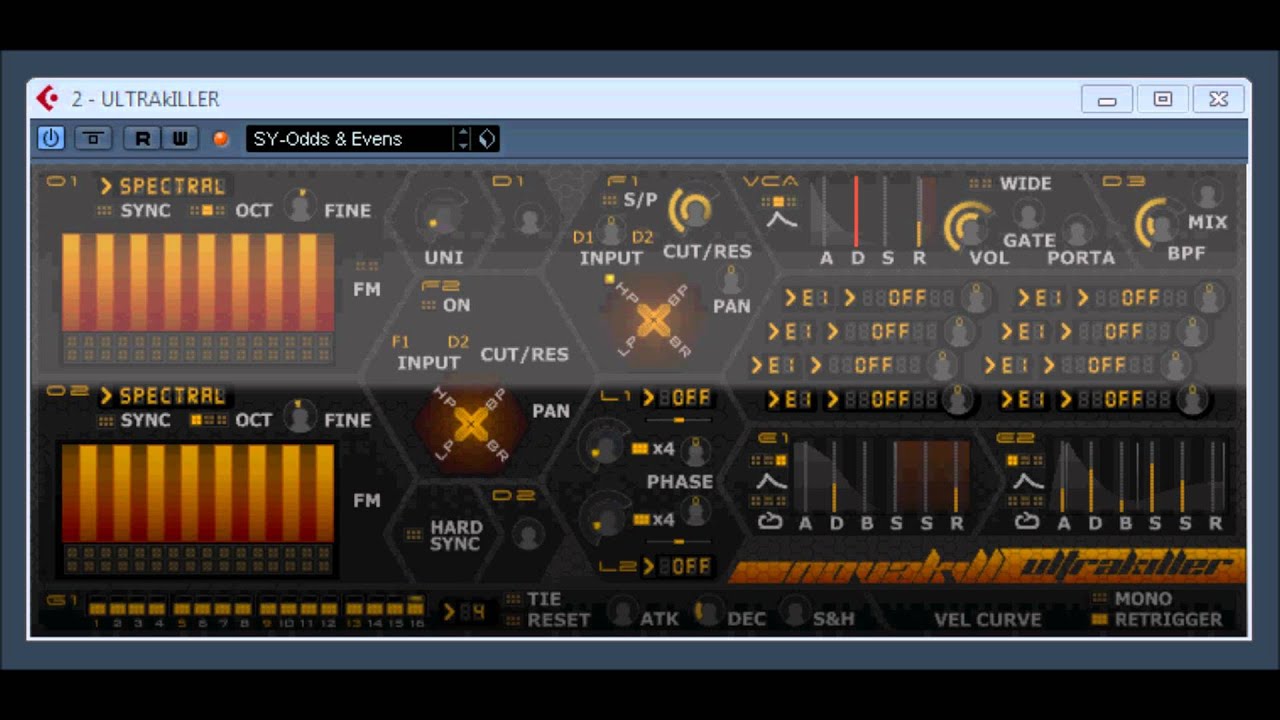Enable Write automation with the W button

click(x=179, y=138)
